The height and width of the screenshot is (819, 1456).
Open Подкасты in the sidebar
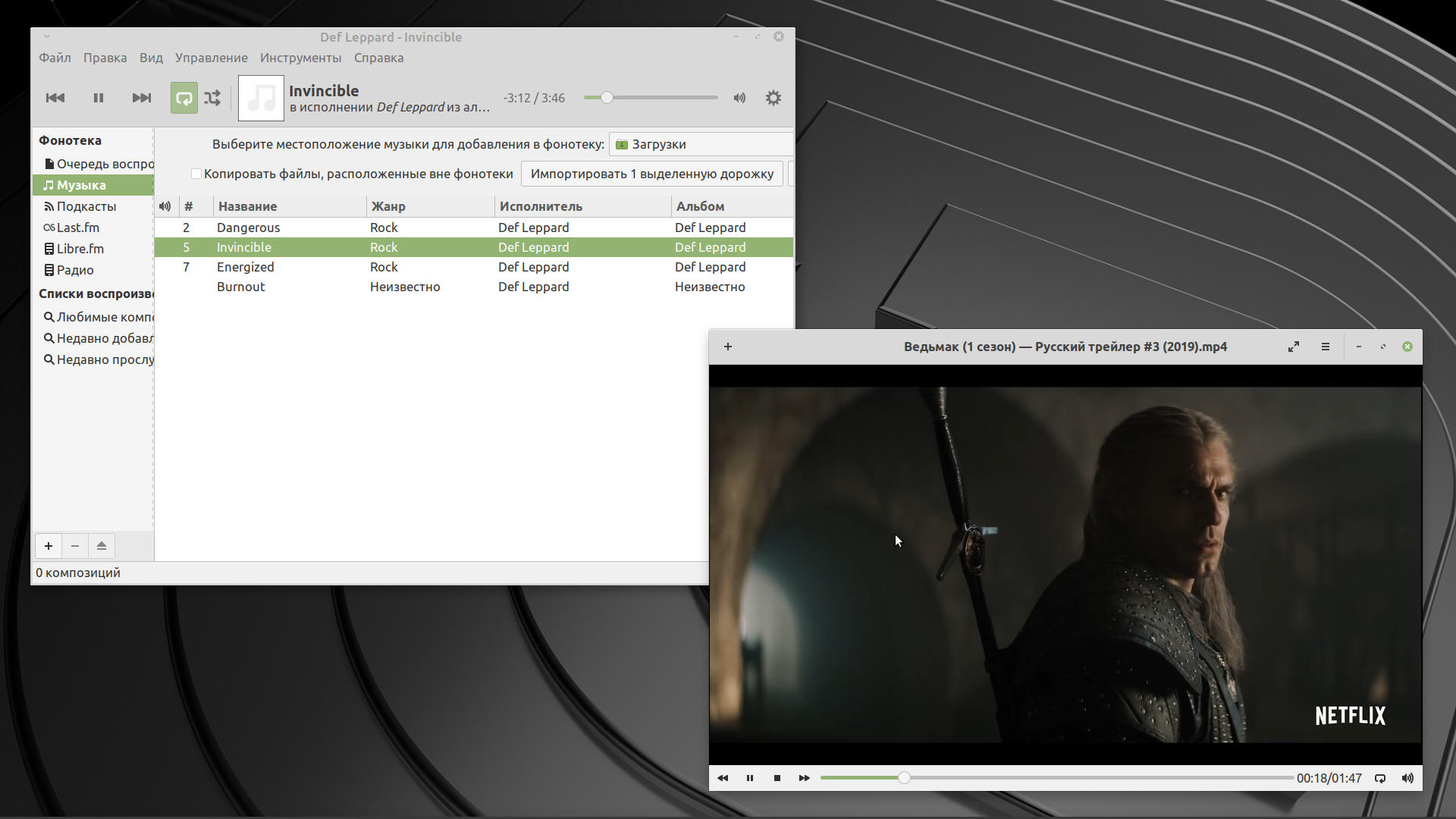tap(93, 206)
